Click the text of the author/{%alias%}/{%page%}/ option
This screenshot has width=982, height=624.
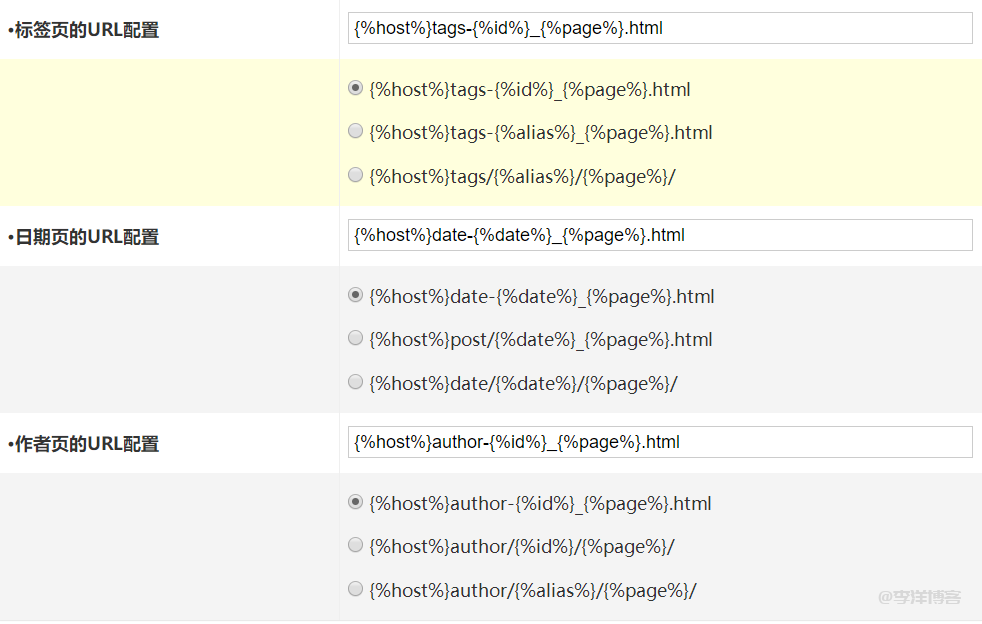pos(532,591)
